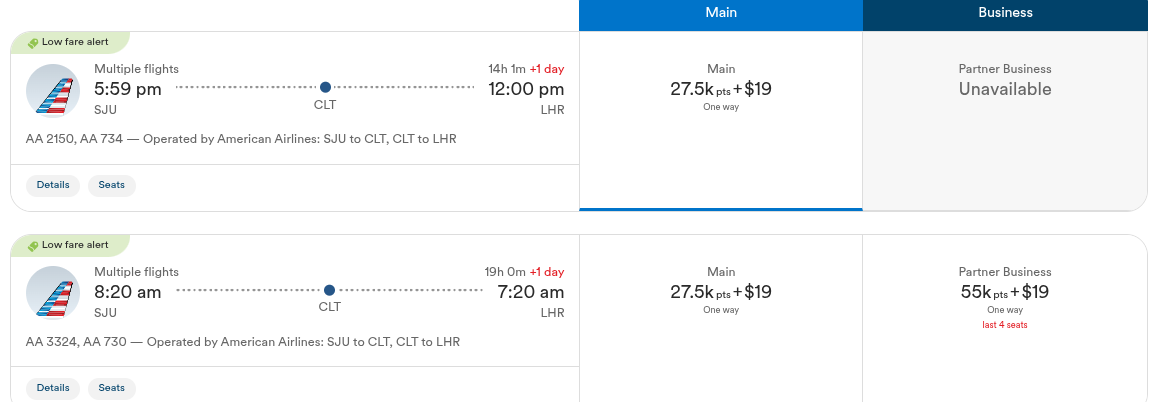This screenshot has width=1154, height=402.
Task: Click American Airlines logo on 5:59 pm flight
Action: coord(53,91)
